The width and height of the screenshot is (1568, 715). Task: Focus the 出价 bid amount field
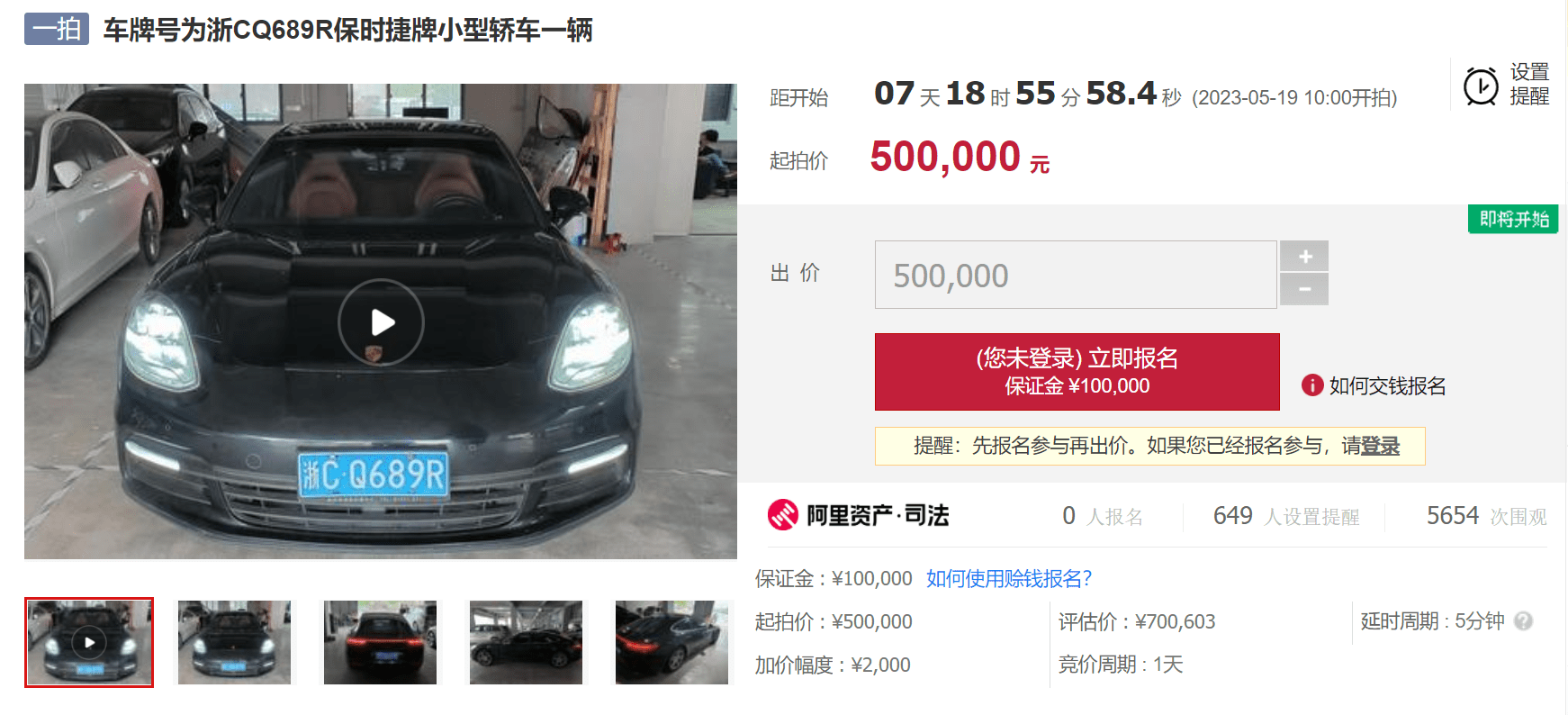(x=1076, y=275)
